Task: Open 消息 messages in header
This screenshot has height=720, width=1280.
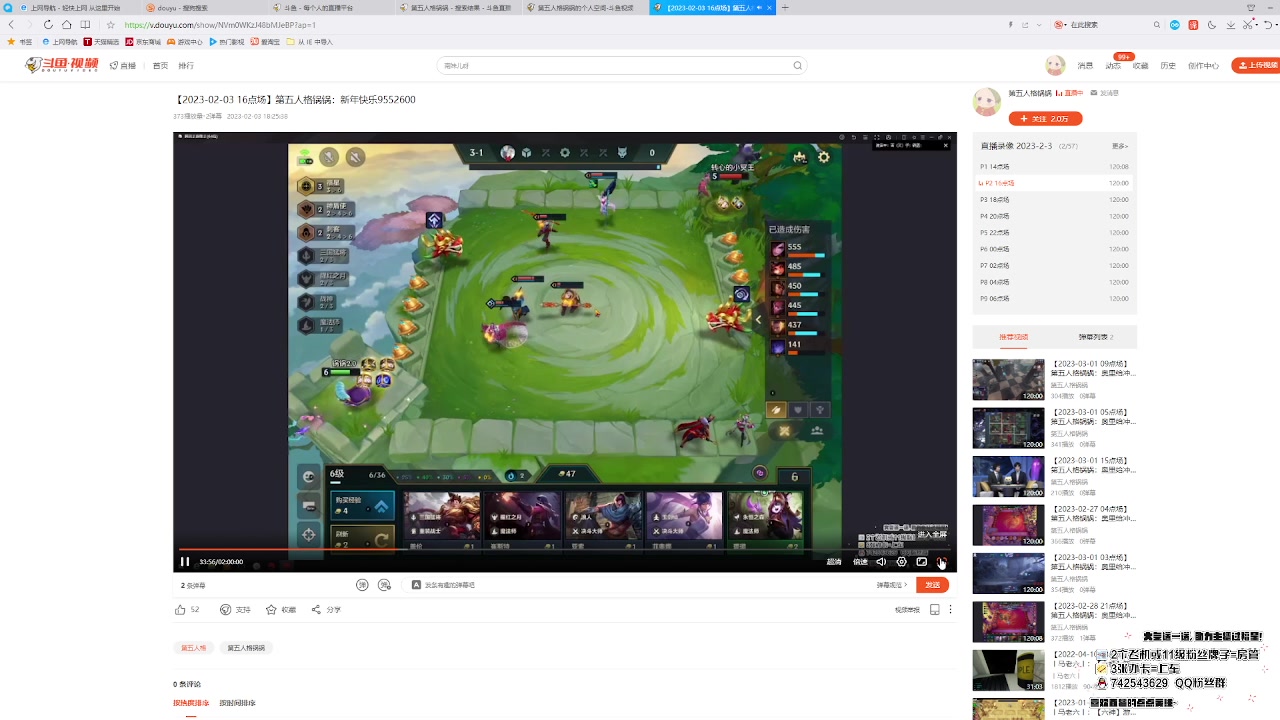Action: point(1085,66)
